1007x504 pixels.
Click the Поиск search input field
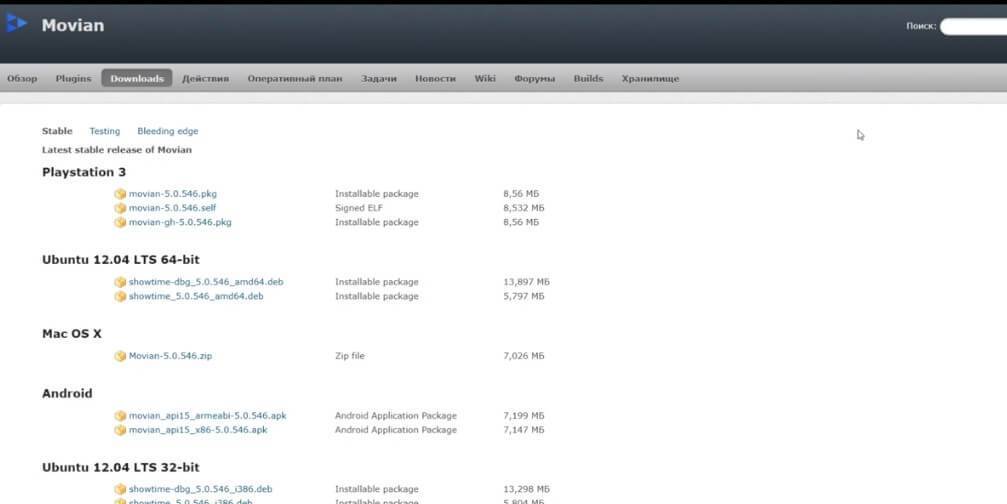[974, 26]
